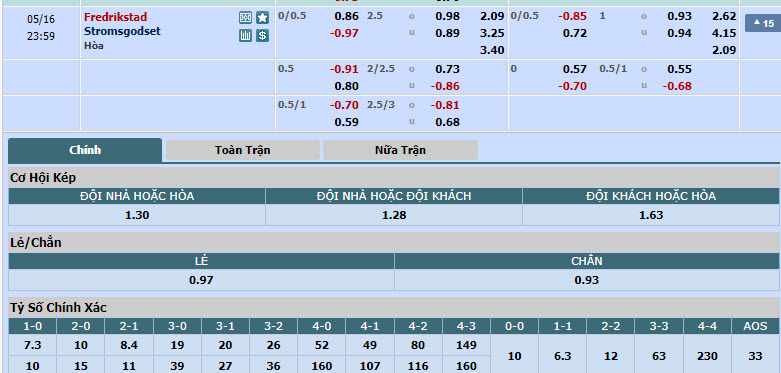Open the live pitch view icon for Fredrikstad match

coord(245,18)
